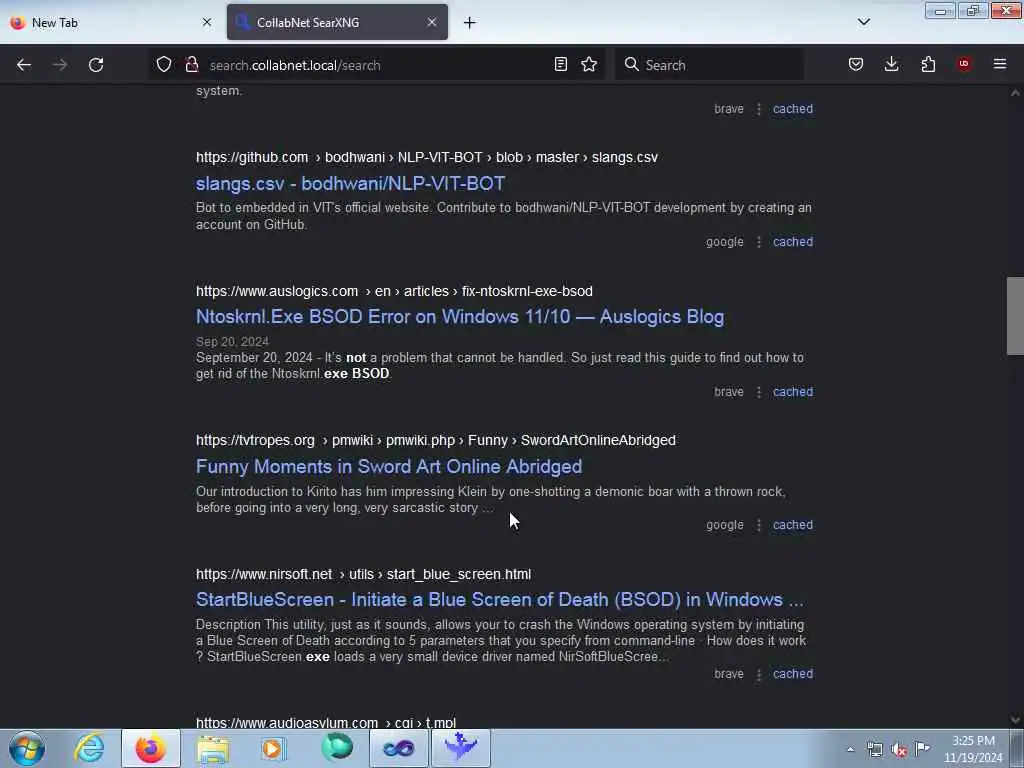Open the StartBlueScreen NirSoft result link
The width and height of the screenshot is (1024, 768).
pos(500,600)
